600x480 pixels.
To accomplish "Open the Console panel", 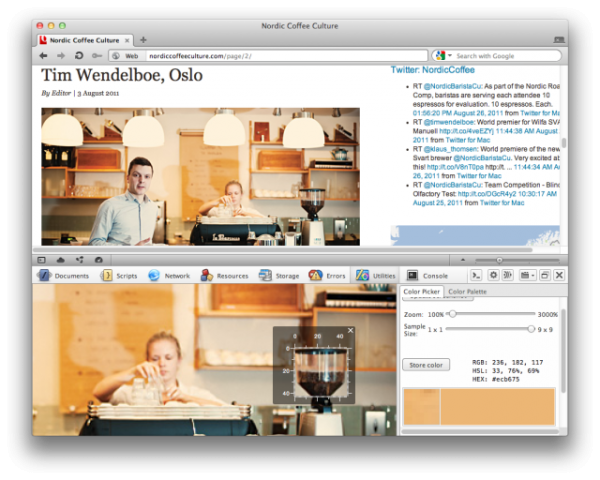I will click(428, 275).
